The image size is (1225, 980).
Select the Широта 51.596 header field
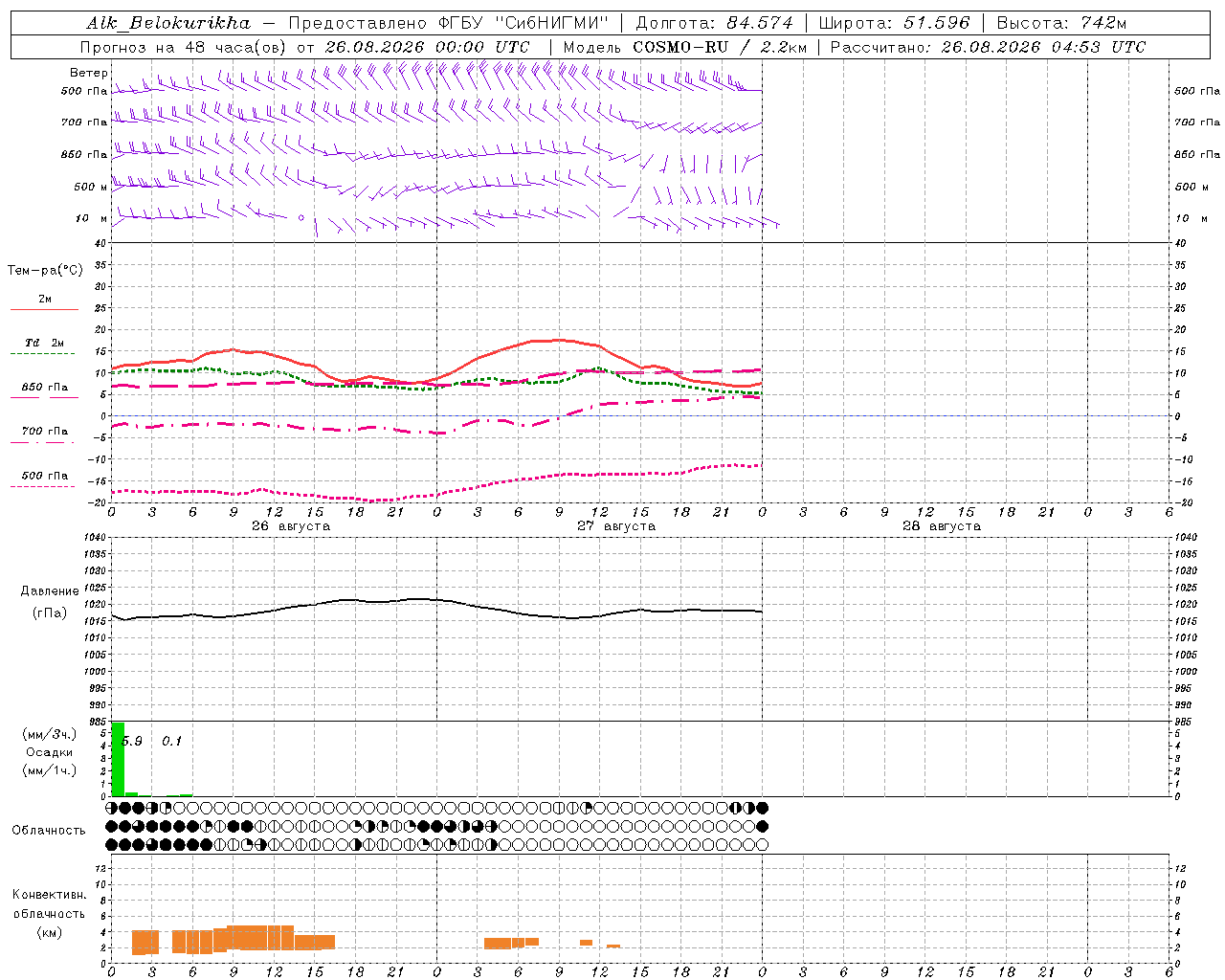(x=894, y=24)
